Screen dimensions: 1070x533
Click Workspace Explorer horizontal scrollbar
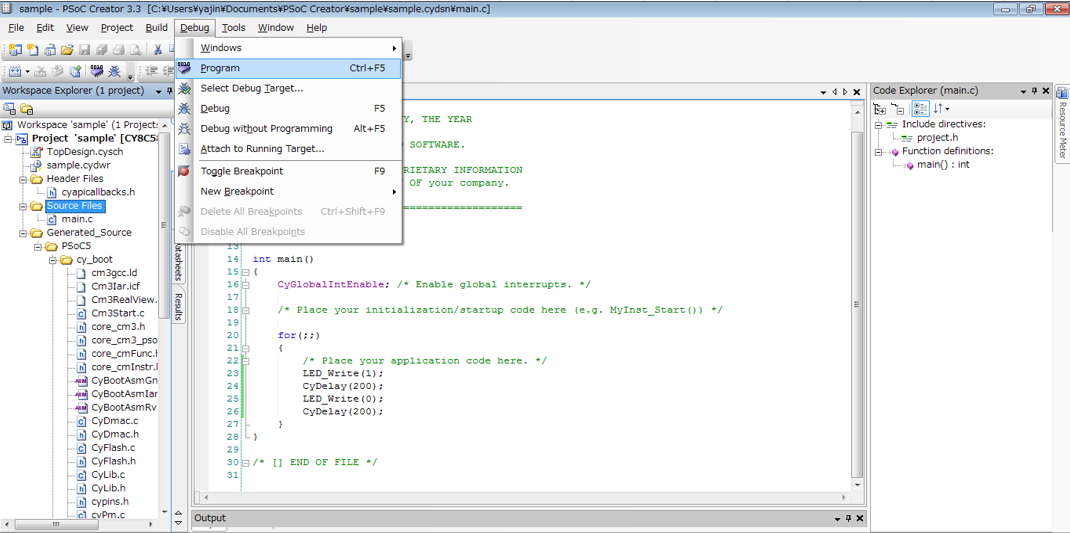tap(55, 524)
